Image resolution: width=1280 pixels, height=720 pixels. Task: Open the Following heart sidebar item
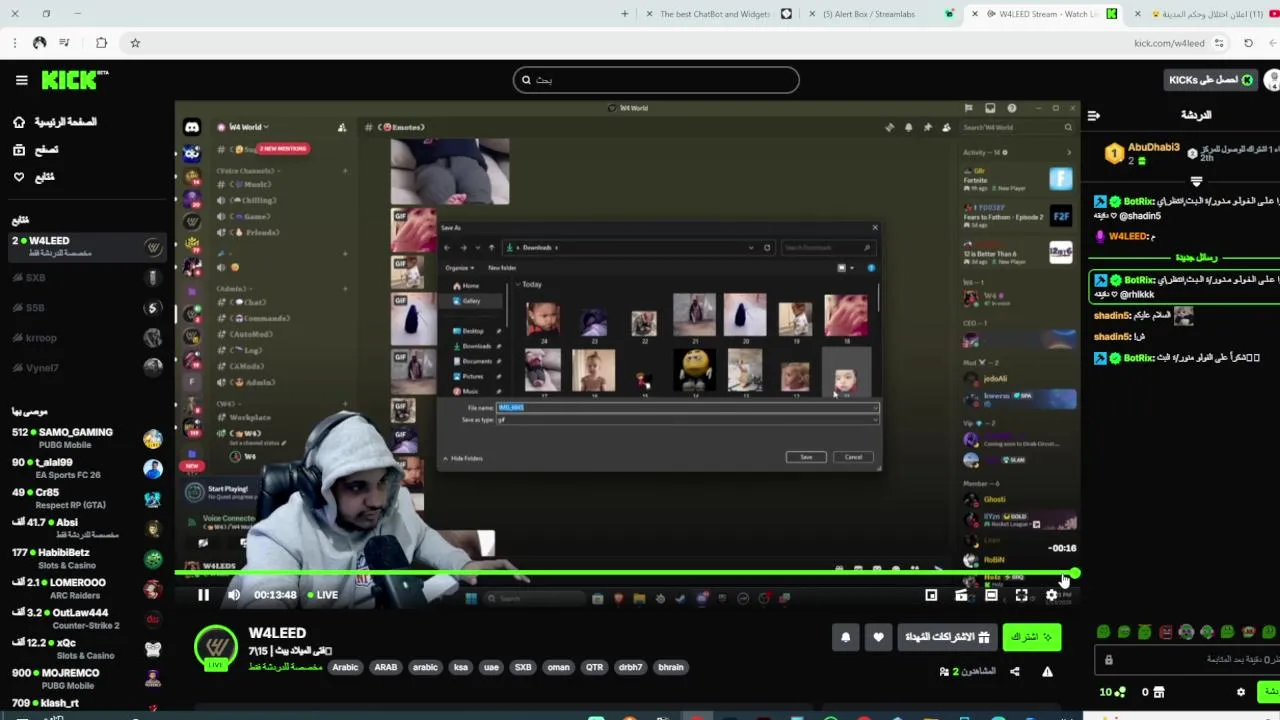pos(34,177)
